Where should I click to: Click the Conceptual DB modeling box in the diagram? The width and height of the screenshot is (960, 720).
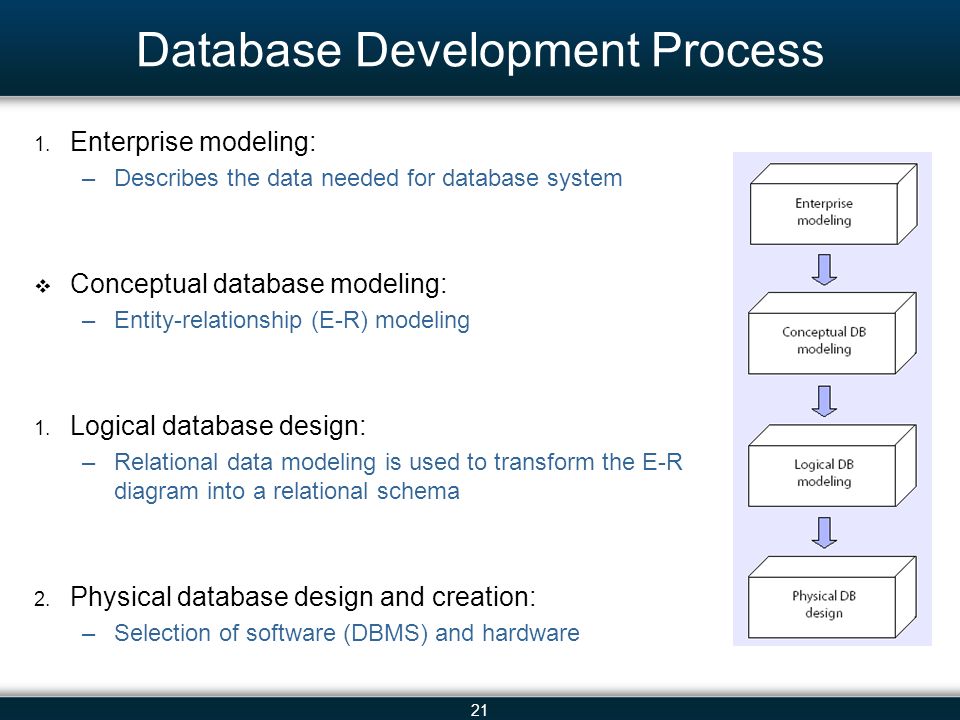point(832,333)
